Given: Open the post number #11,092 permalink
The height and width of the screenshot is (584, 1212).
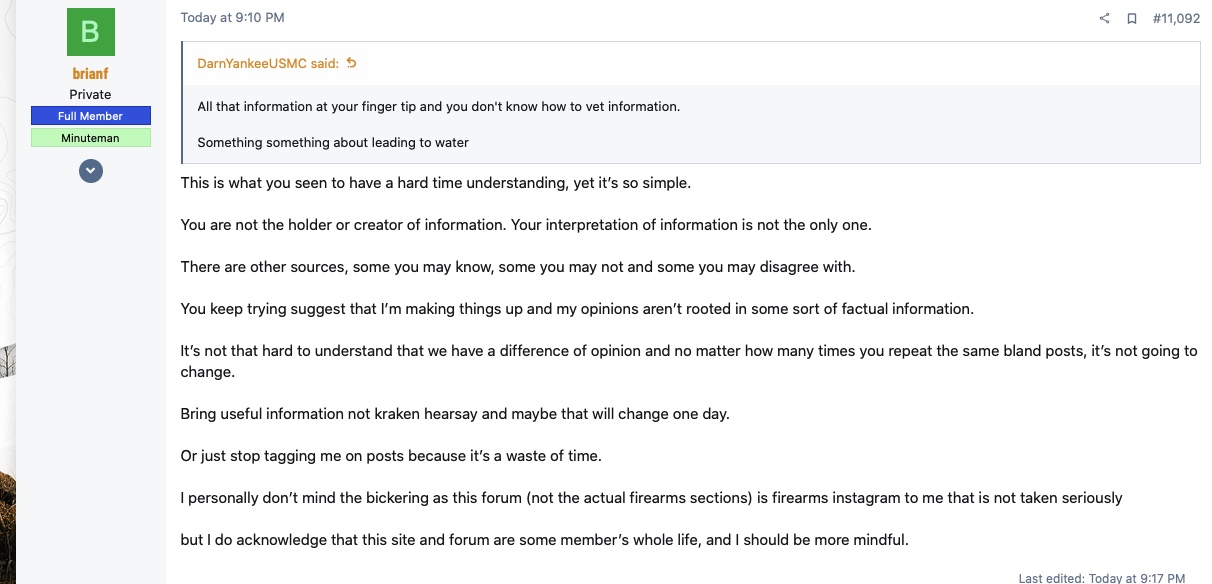Looking at the screenshot, I should coord(1176,18).
